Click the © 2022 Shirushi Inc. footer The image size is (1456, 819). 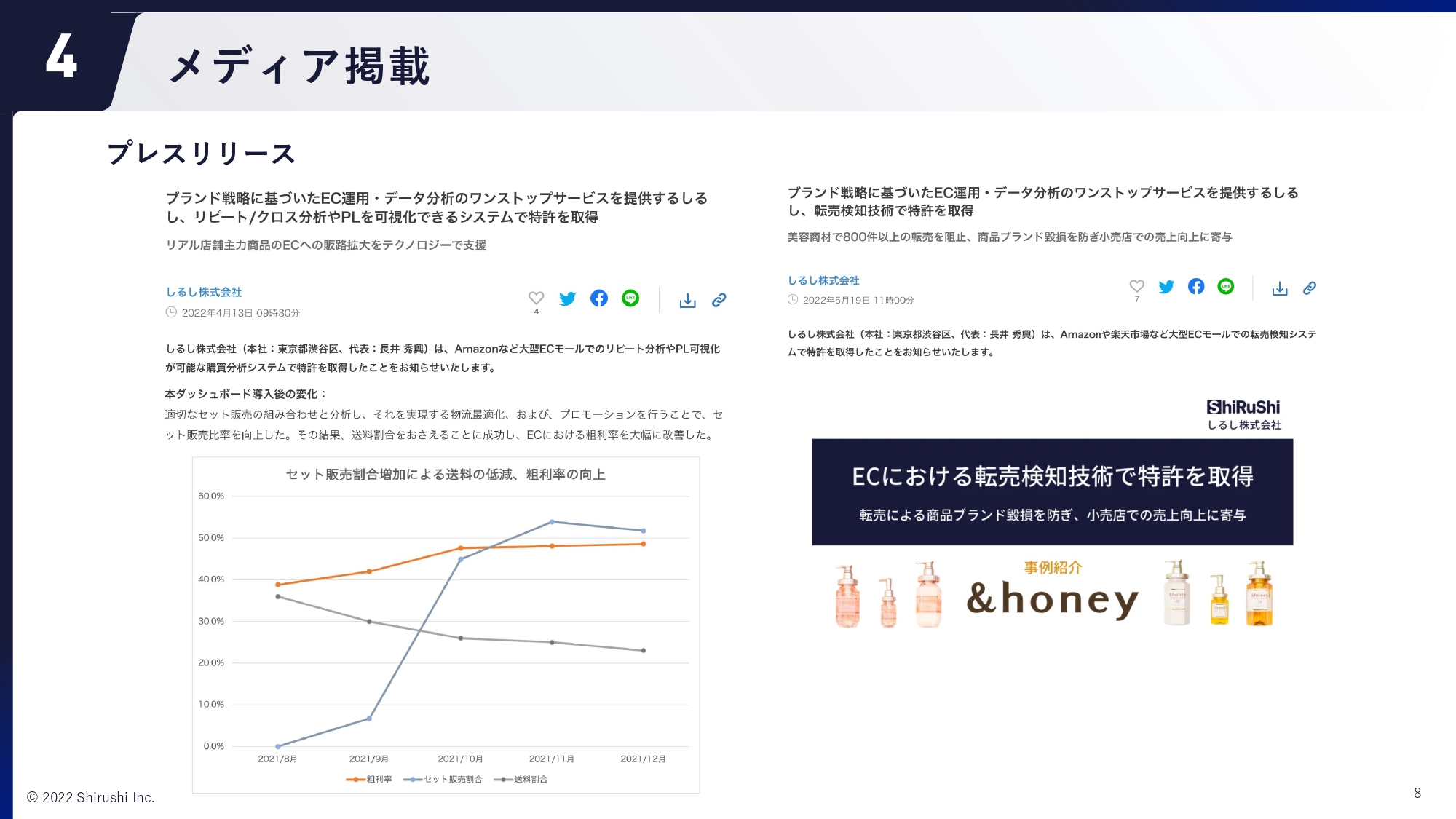(x=91, y=797)
